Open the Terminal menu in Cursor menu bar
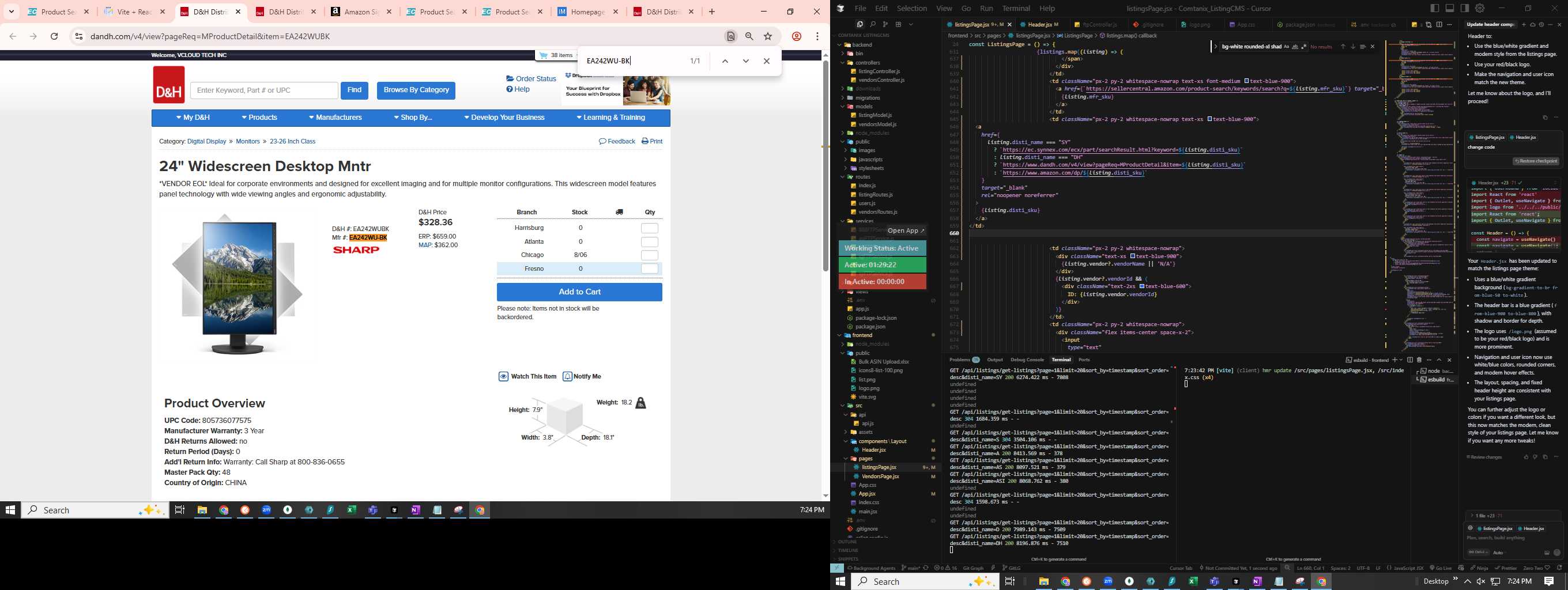Viewport: 1568px width, 590px height. (1016, 9)
